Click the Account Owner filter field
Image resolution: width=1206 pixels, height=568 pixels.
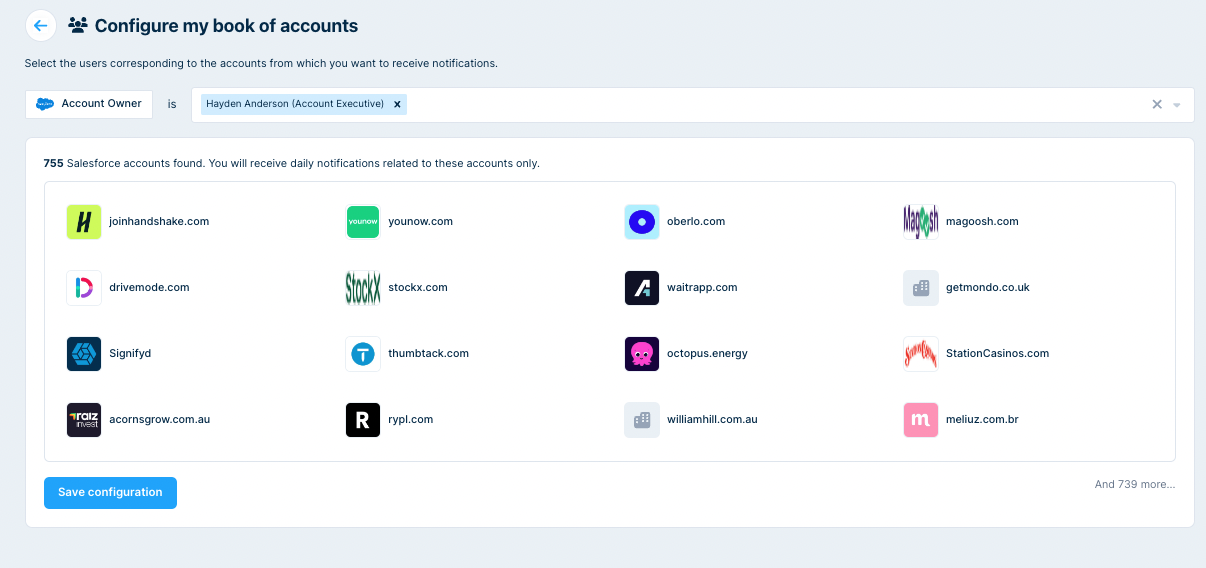point(89,104)
